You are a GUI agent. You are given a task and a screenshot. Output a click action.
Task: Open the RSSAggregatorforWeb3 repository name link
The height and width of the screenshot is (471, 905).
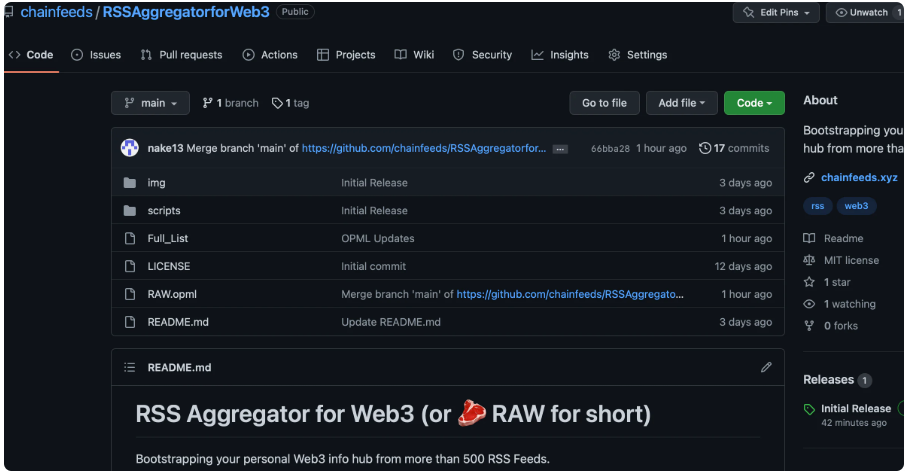186,12
